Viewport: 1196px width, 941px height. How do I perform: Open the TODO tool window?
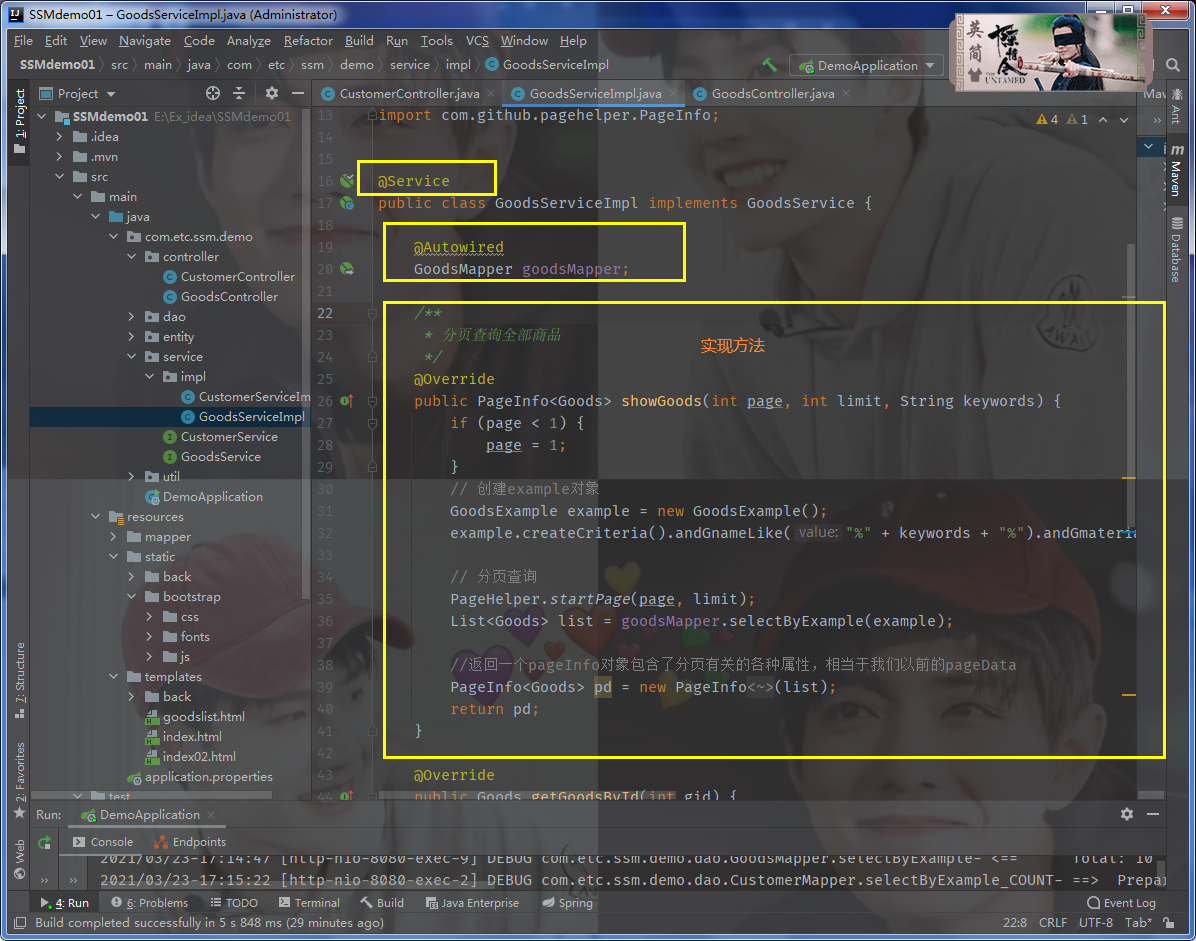point(234,903)
